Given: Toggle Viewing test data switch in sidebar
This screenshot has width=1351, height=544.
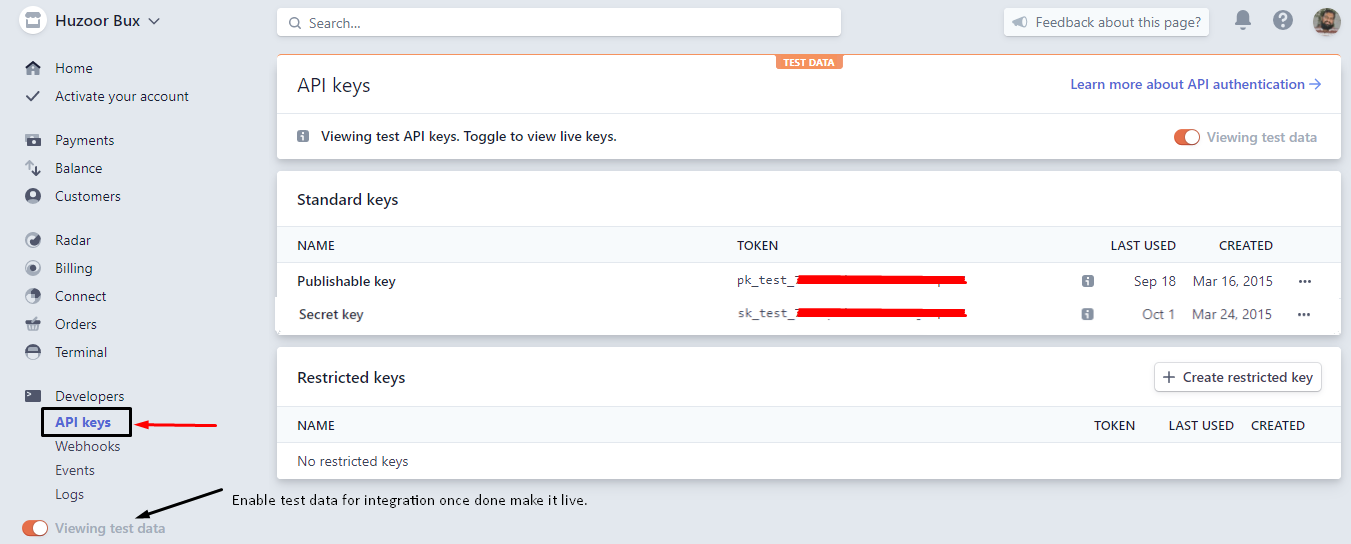Looking at the screenshot, I should coord(35,528).
